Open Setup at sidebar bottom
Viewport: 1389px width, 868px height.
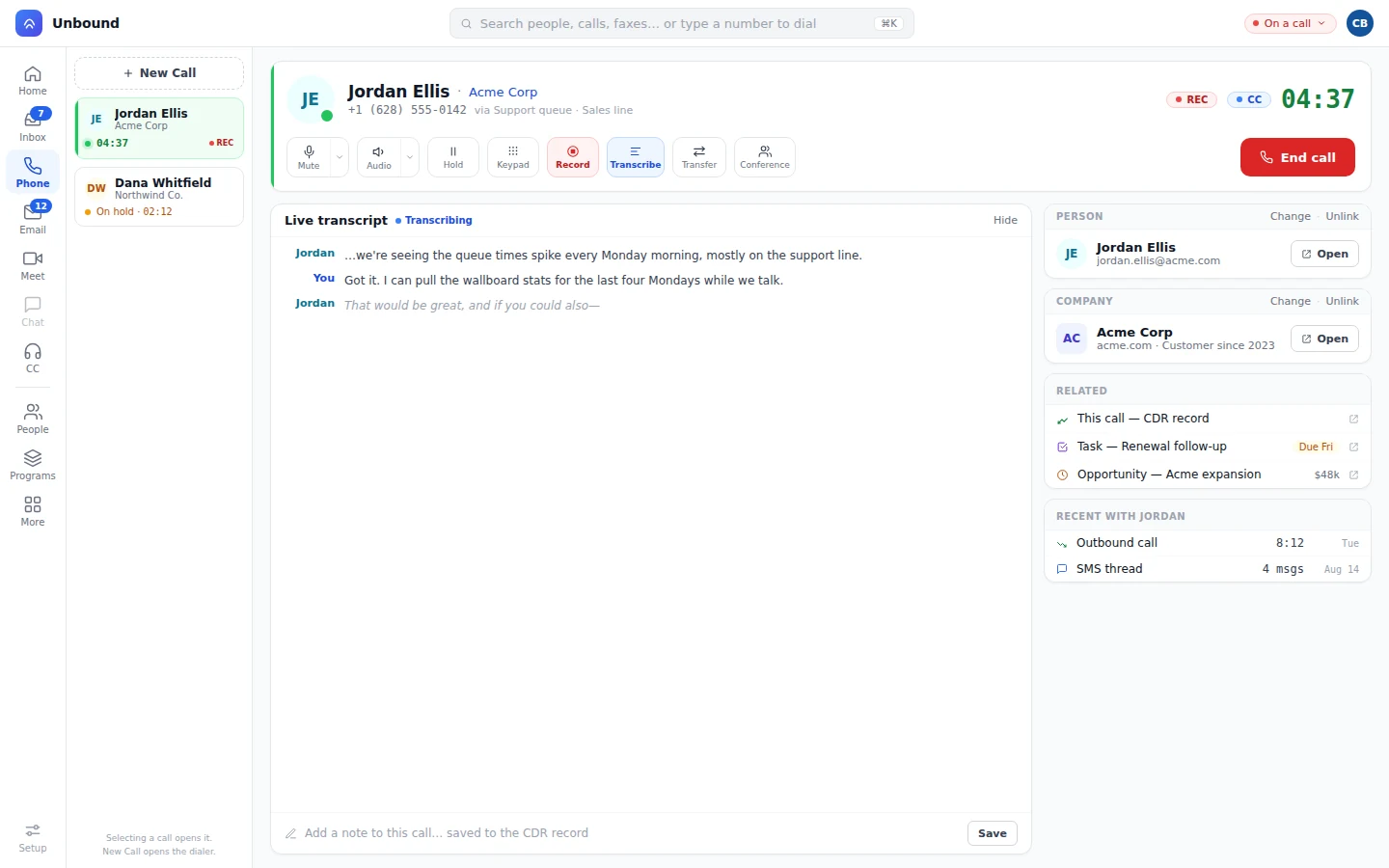33,837
